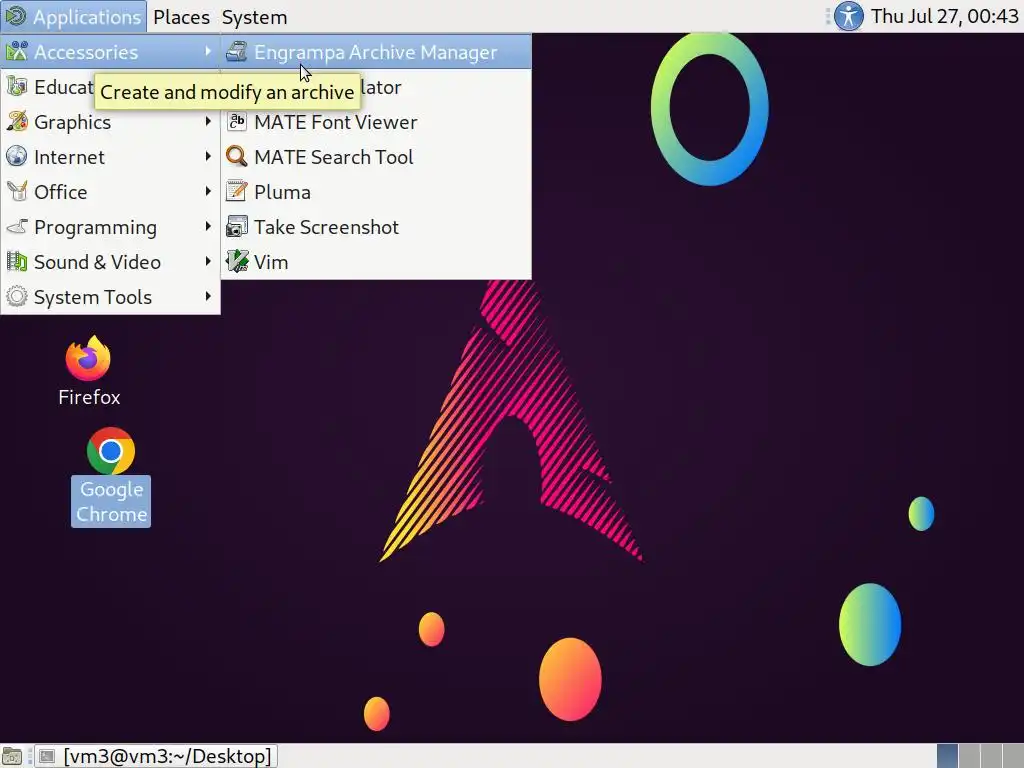Click the Office category icon
The width and height of the screenshot is (1024, 768).
tap(16, 191)
